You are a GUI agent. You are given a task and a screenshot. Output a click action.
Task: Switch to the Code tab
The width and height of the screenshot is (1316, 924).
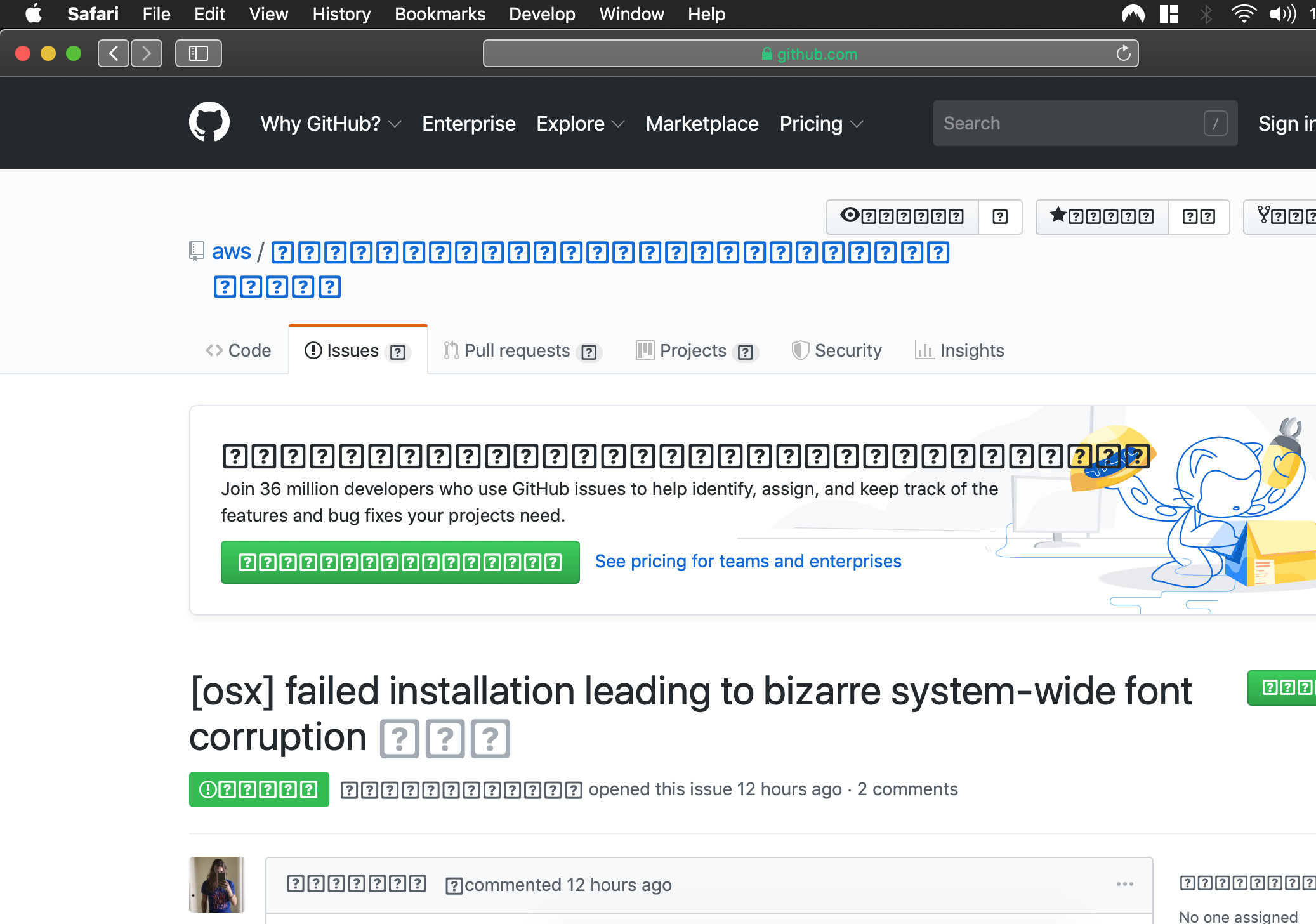(x=239, y=350)
